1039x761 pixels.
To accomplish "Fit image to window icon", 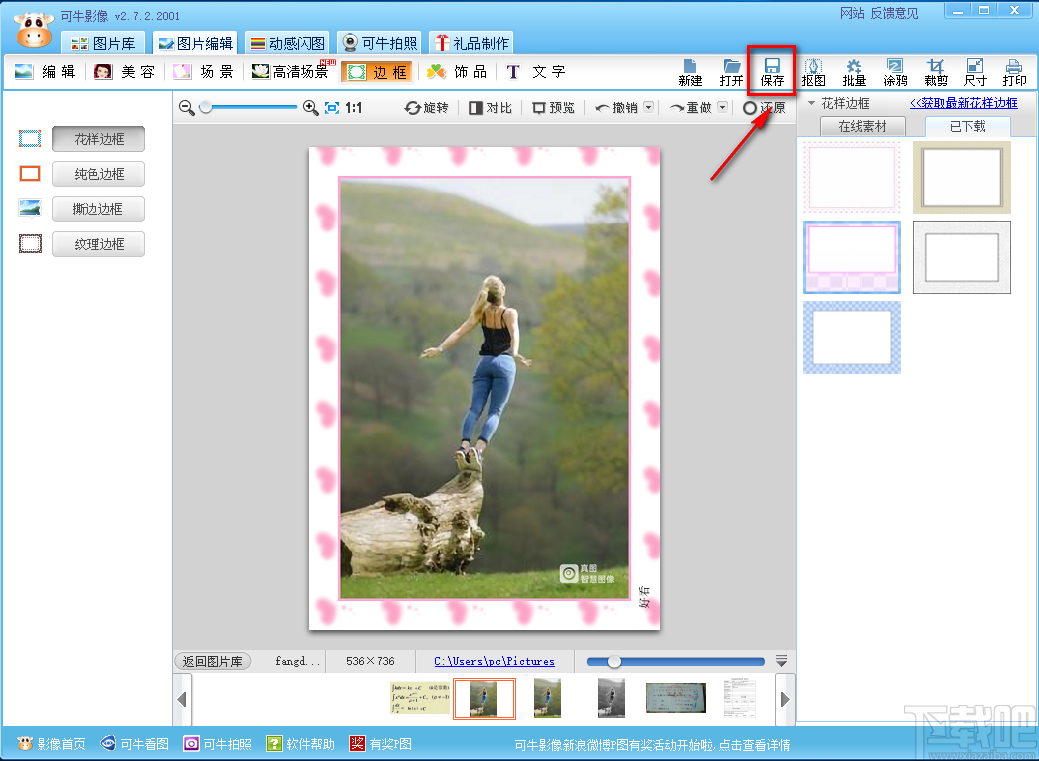I will point(332,108).
